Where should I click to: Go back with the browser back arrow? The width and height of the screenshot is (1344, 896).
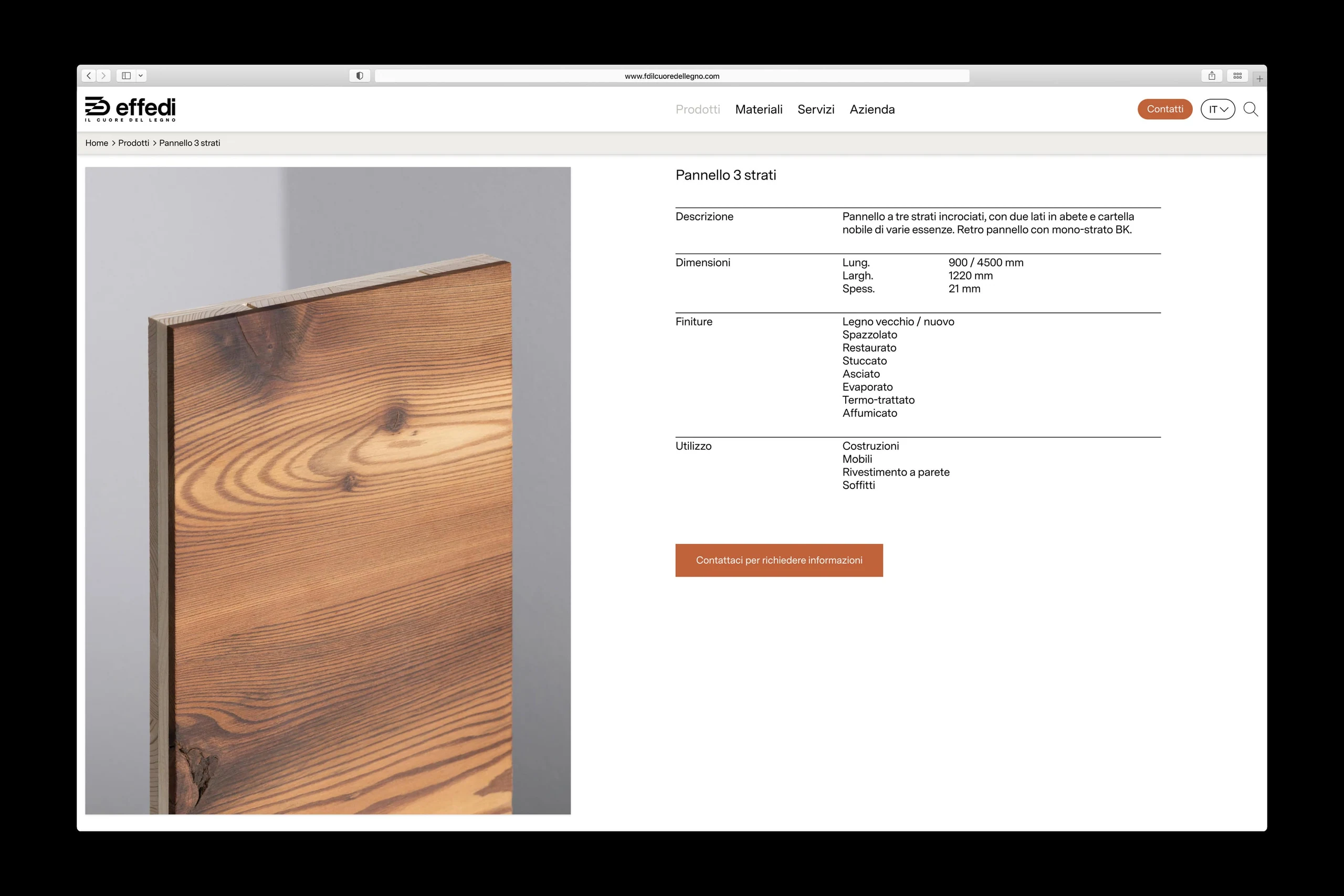(89, 76)
